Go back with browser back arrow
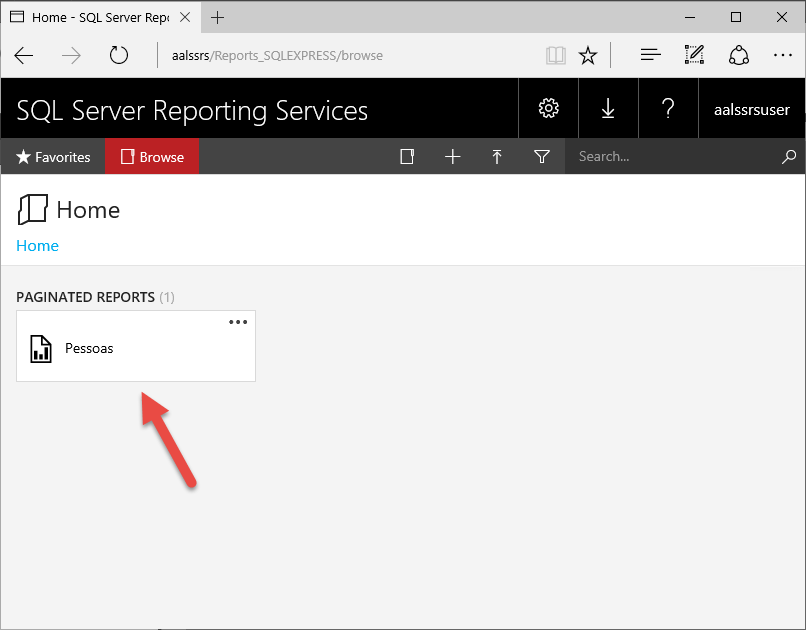The height and width of the screenshot is (630, 806). [x=24, y=55]
